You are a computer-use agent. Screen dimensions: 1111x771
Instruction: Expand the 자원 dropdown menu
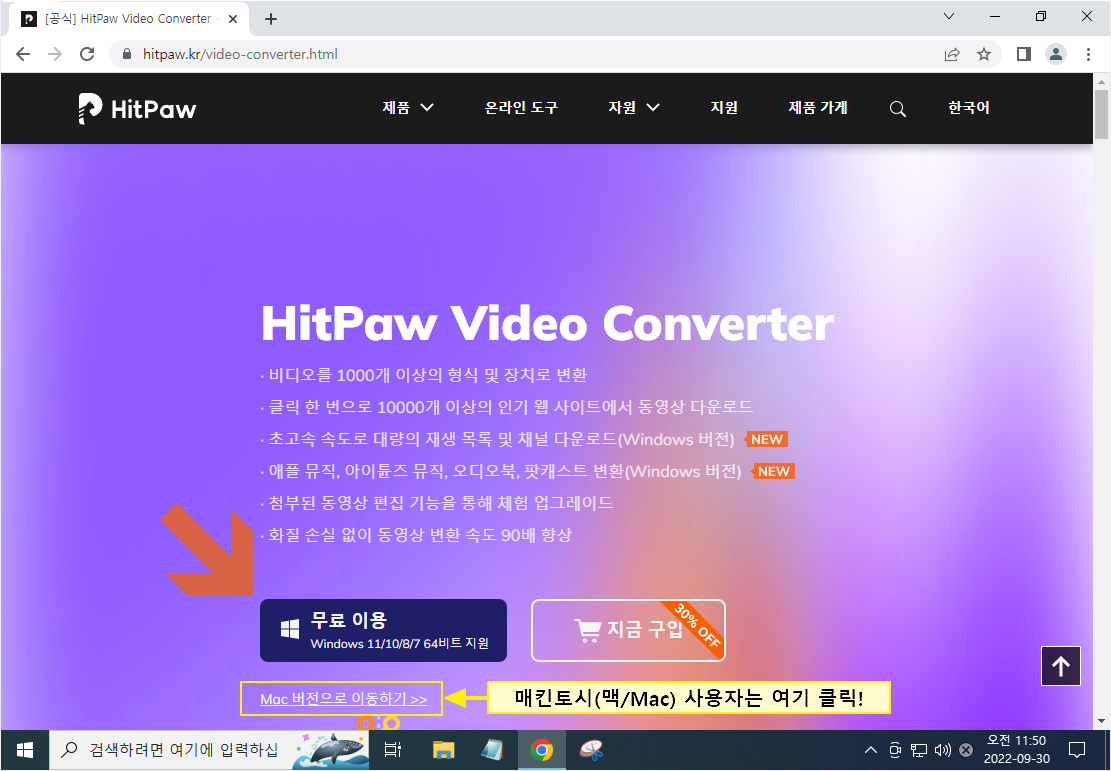(633, 108)
